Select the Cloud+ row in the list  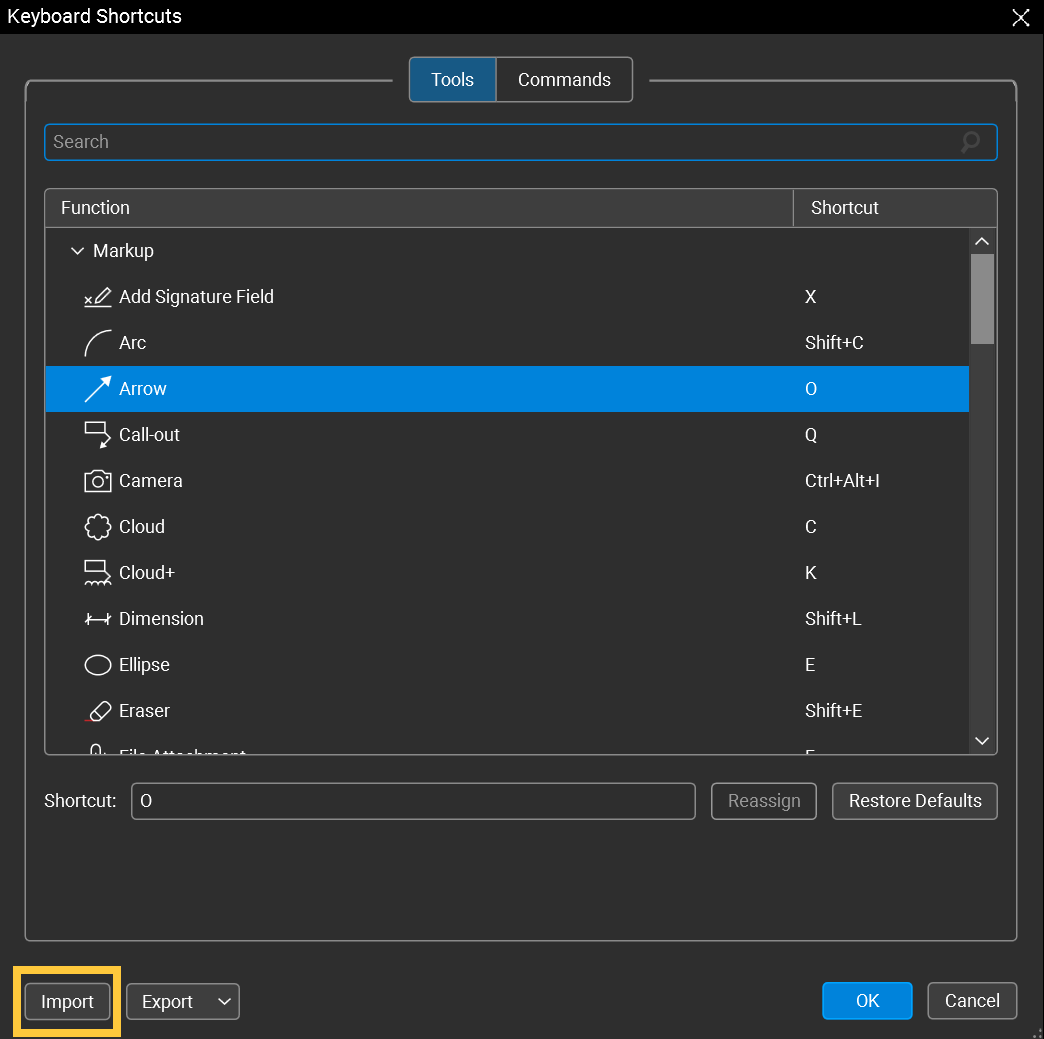pos(400,572)
